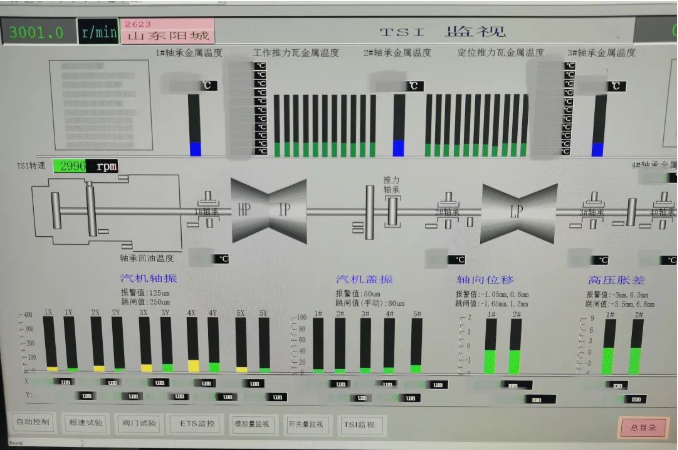The image size is (678, 450).
Task: Switch to the 开关量监视 page
Action: [x=305, y=425]
